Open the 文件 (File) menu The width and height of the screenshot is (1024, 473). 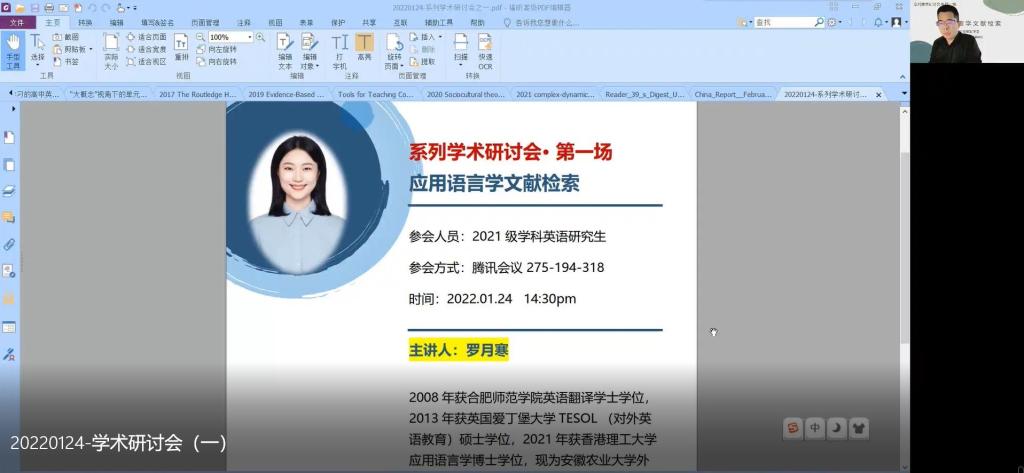pyautogui.click(x=17, y=22)
